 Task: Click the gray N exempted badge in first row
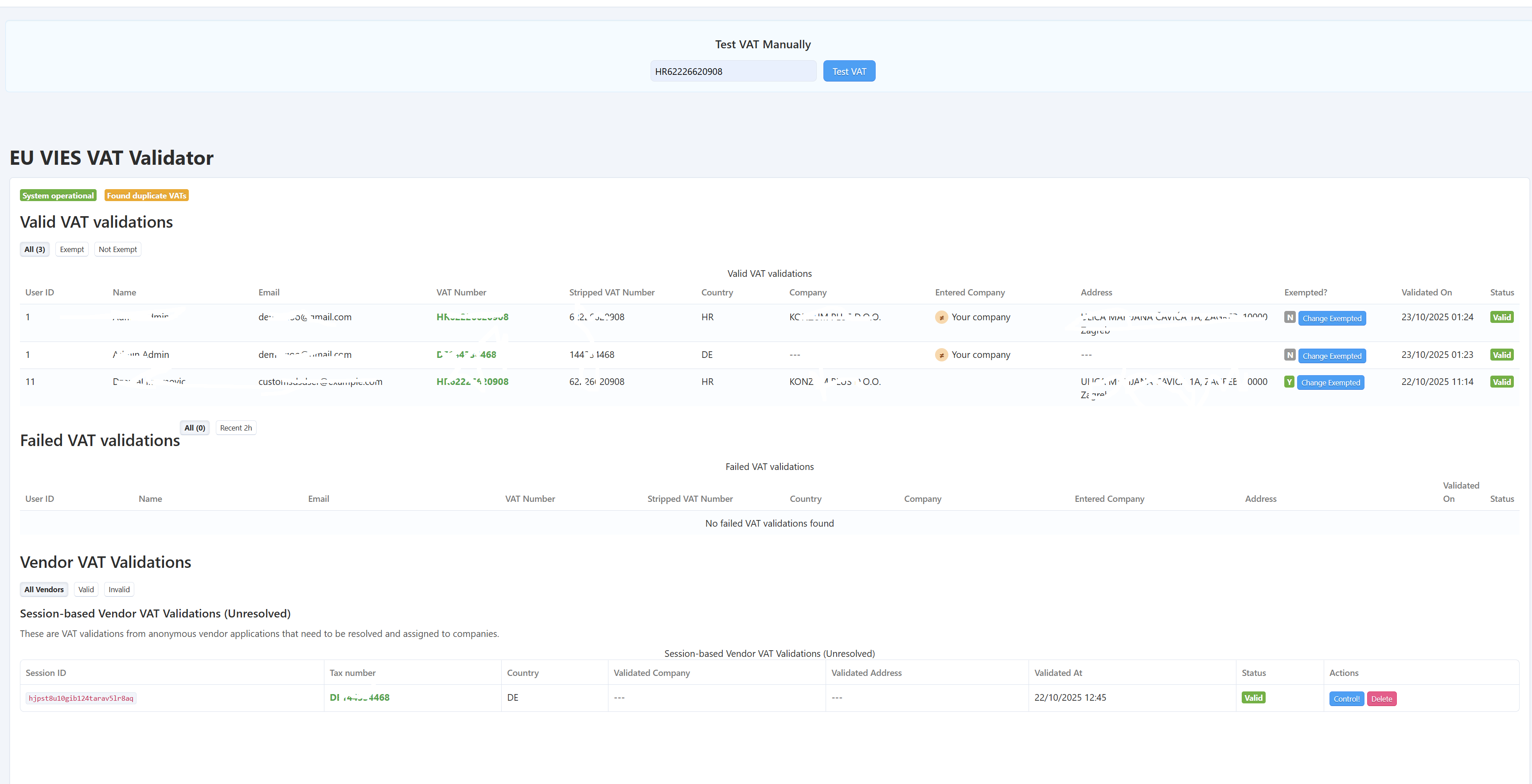[x=1289, y=318]
